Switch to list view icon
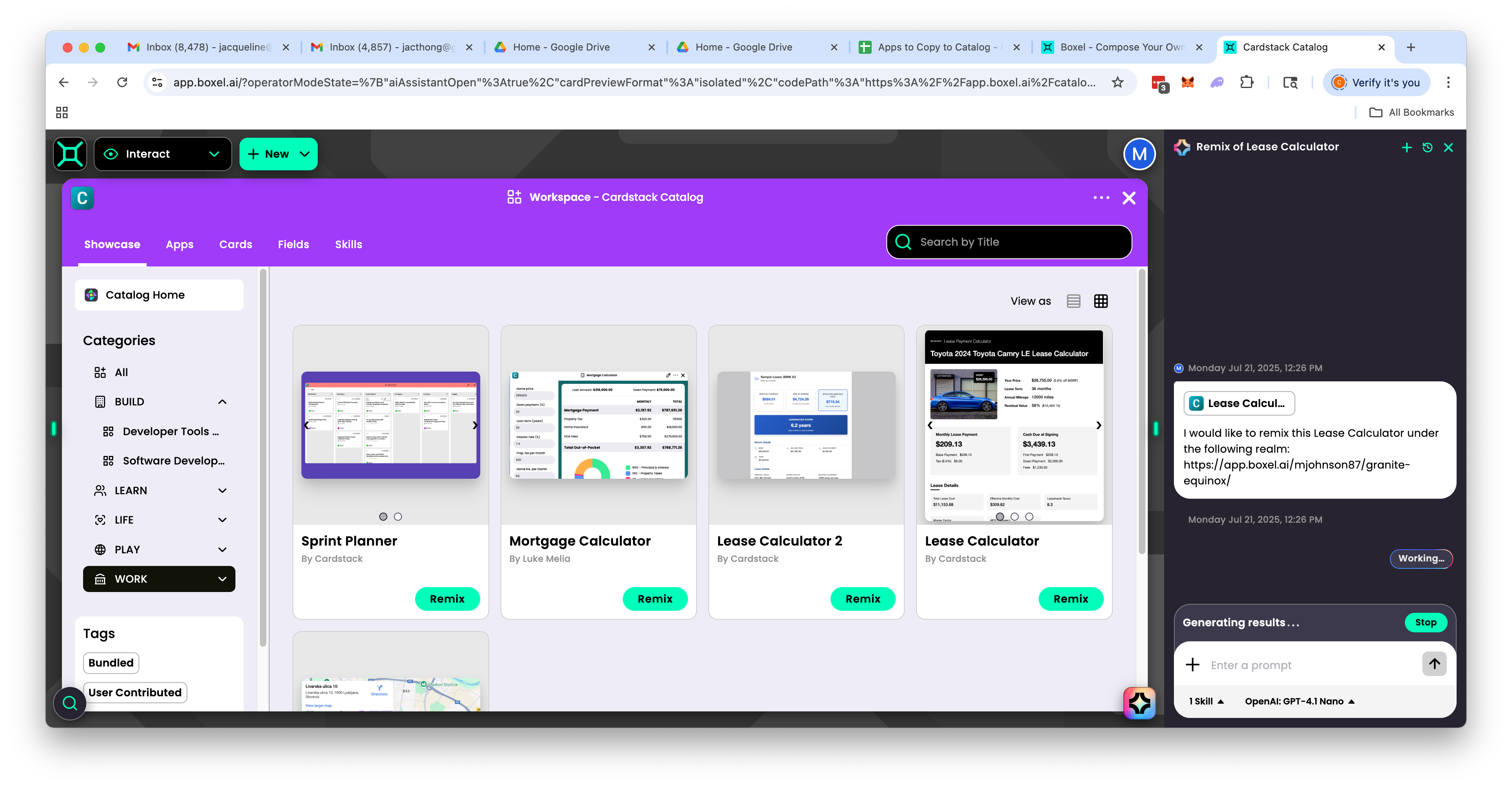The height and width of the screenshot is (788, 1512). click(x=1073, y=301)
